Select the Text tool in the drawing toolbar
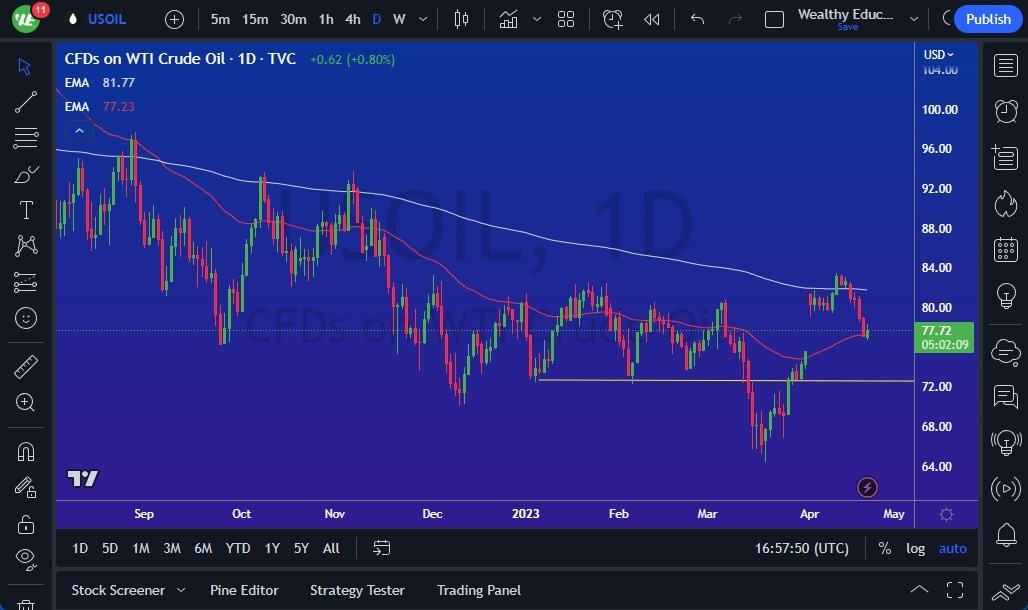1028x610 pixels. pyautogui.click(x=26, y=210)
